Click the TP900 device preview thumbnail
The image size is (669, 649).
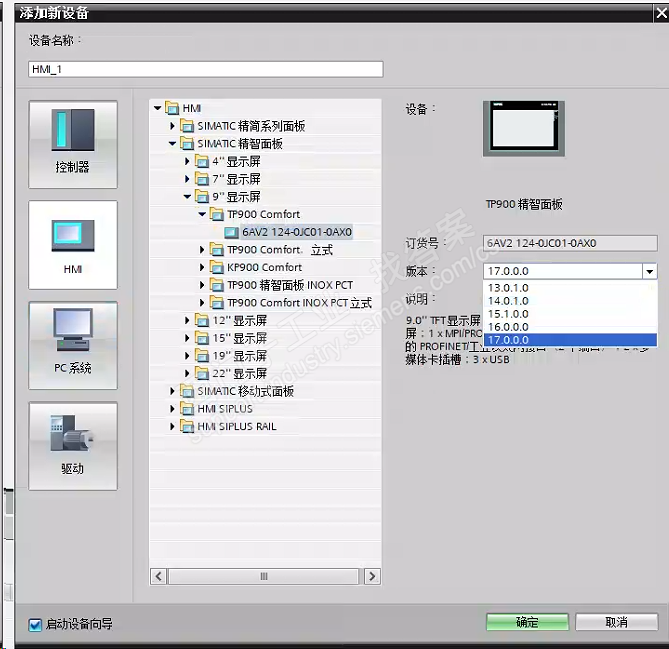(524, 129)
